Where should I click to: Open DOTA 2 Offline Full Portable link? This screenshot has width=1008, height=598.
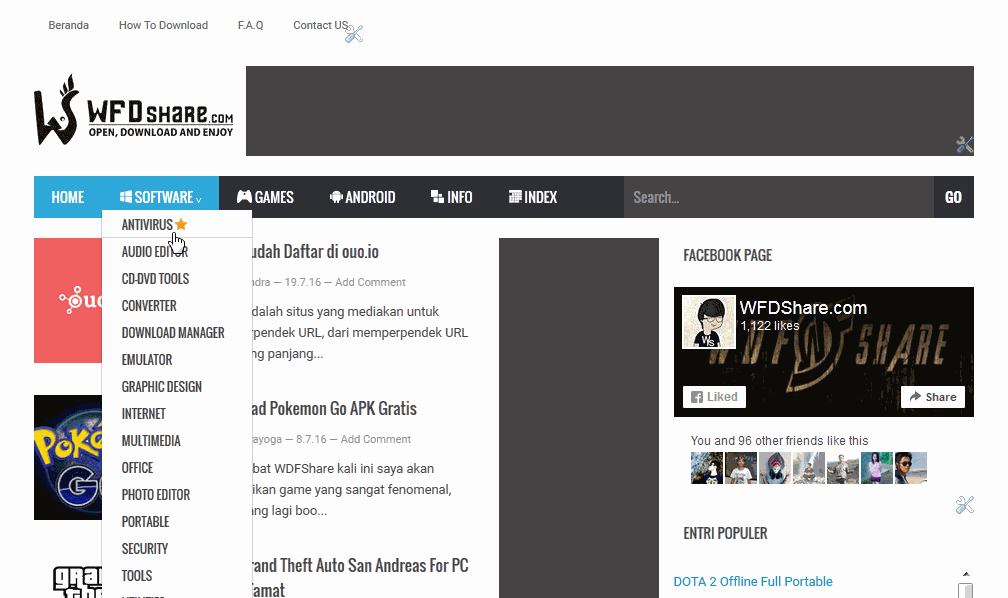(x=753, y=581)
